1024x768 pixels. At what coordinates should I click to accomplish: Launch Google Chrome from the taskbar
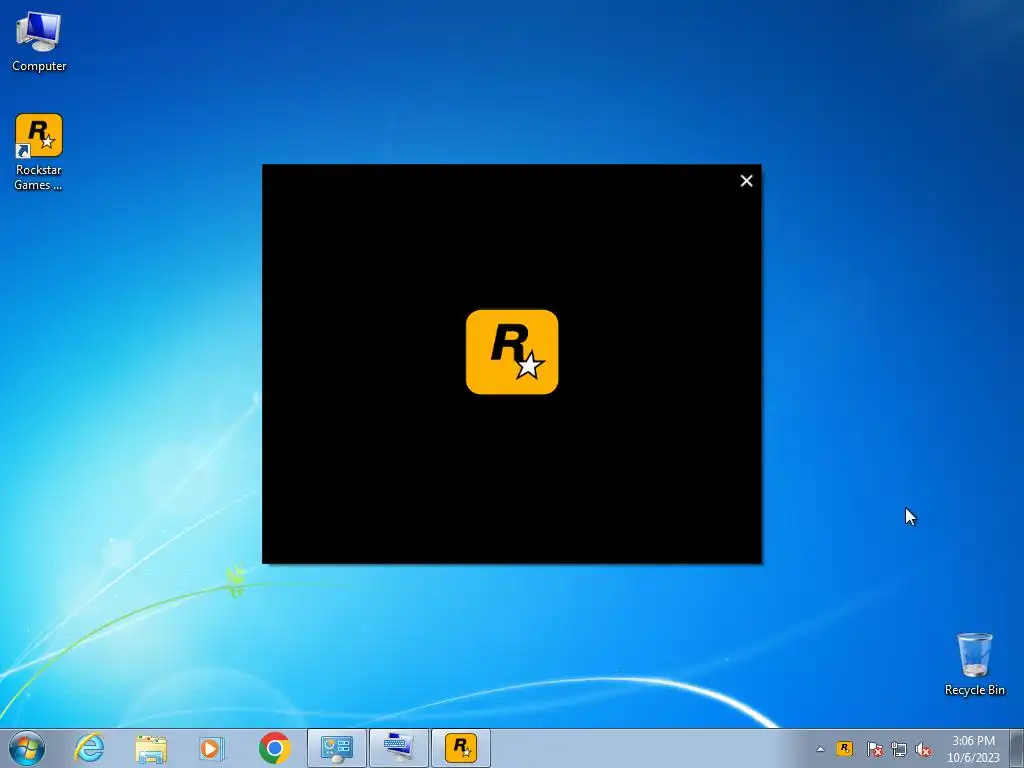coord(274,748)
